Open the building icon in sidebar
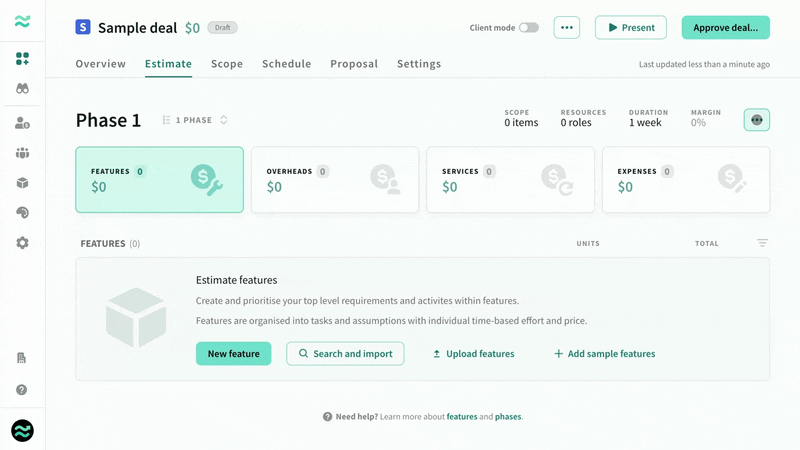Screen dimensions: 800x450 (x=22, y=358)
